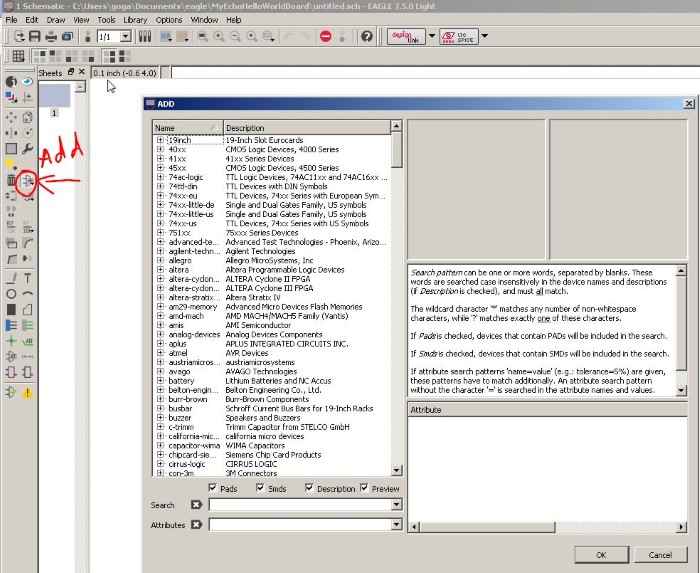This screenshot has width=700, height=573.
Task: Click Cancel in the ADD dialog
Action: coord(660,555)
